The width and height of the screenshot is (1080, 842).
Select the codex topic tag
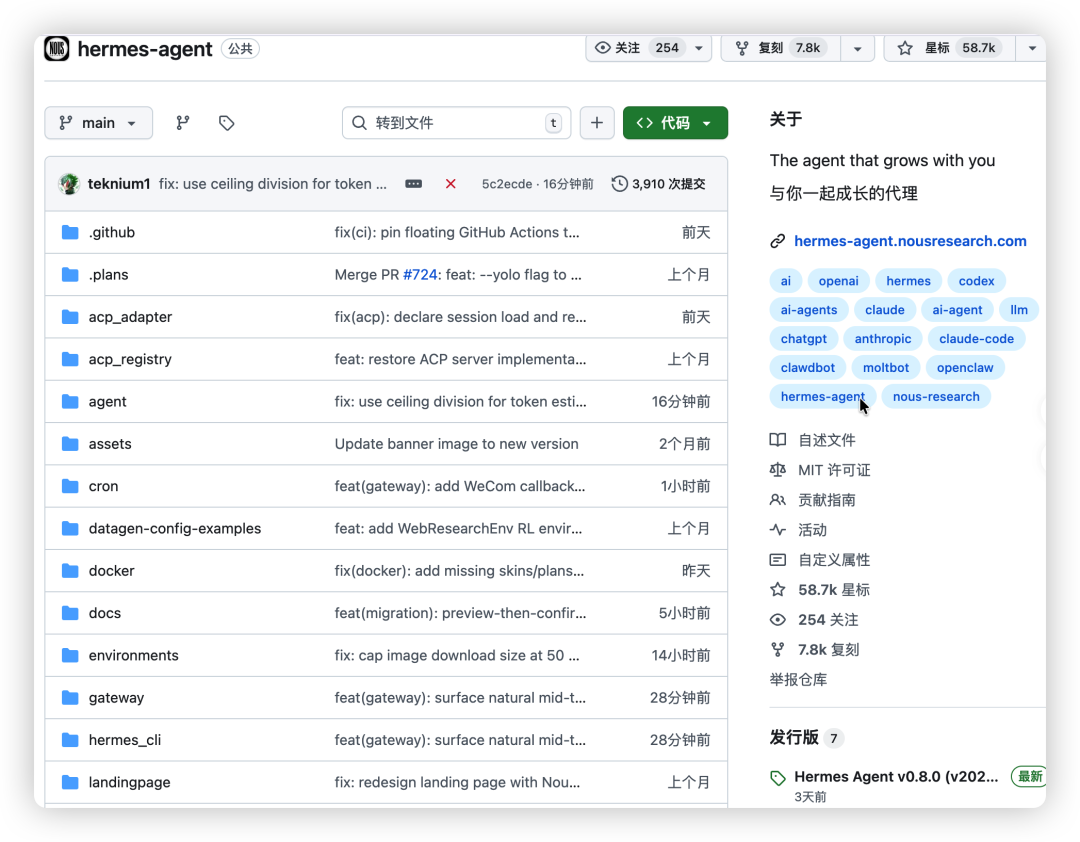point(976,281)
